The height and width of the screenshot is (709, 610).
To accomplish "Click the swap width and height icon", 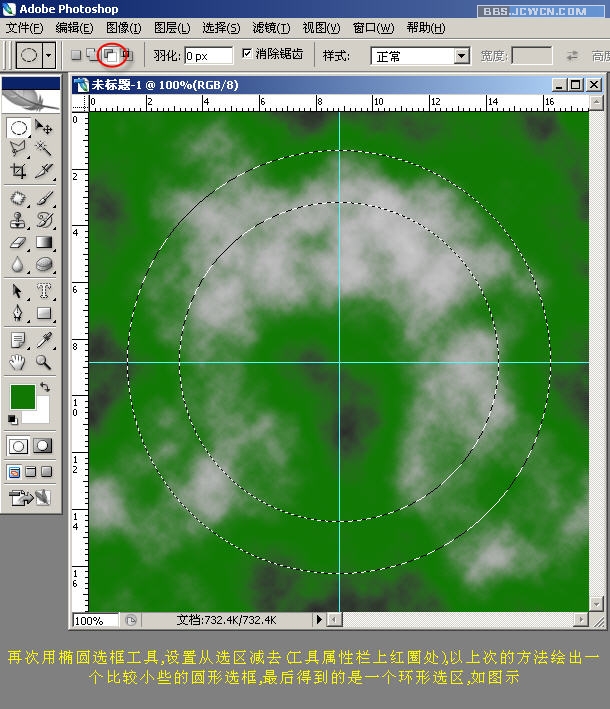I will pos(572,56).
